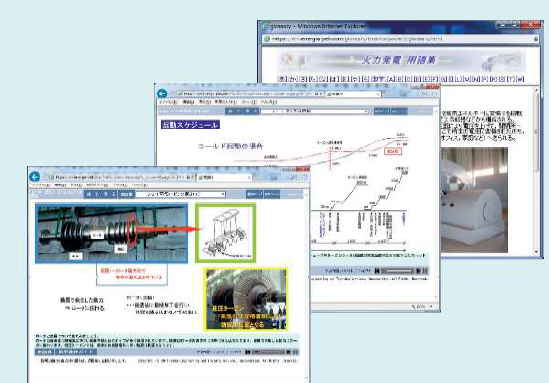
Task: Click the A index link in the glossary
Action: pos(391,79)
